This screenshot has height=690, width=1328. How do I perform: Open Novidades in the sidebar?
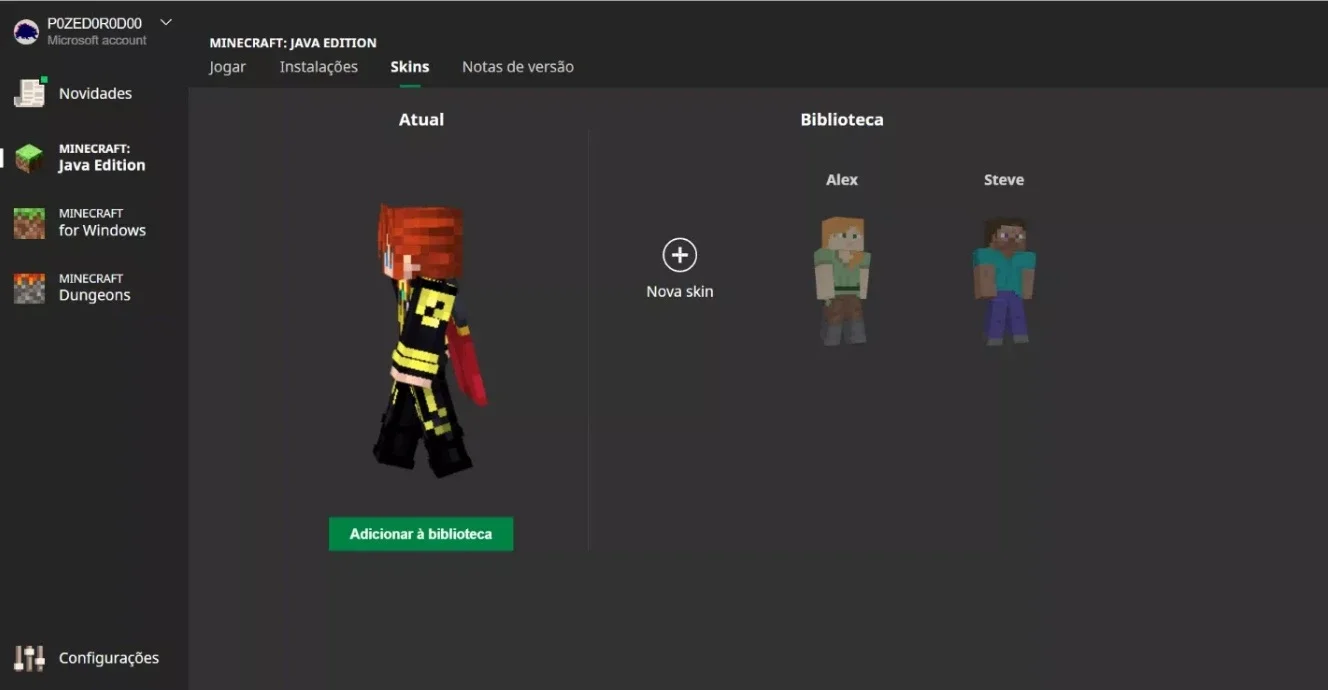95,93
